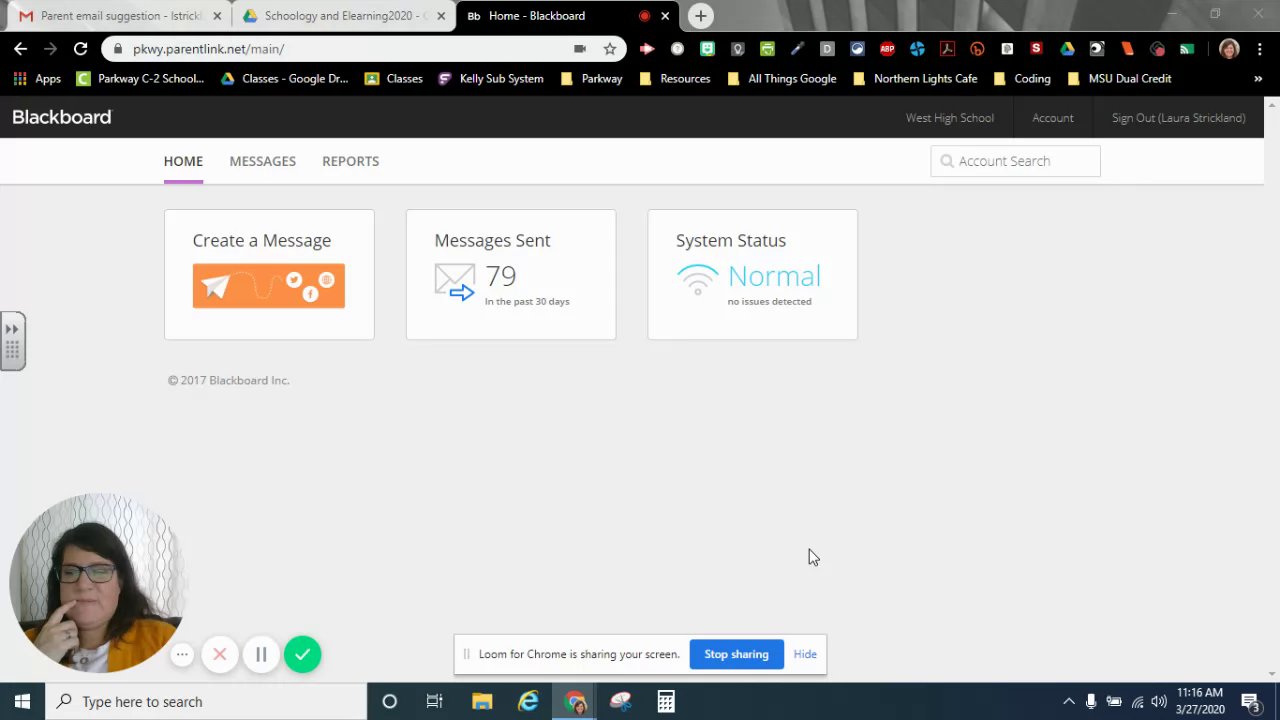Open the AdBlock Plus extension
Viewport: 1280px width, 720px height.
pos(887,48)
